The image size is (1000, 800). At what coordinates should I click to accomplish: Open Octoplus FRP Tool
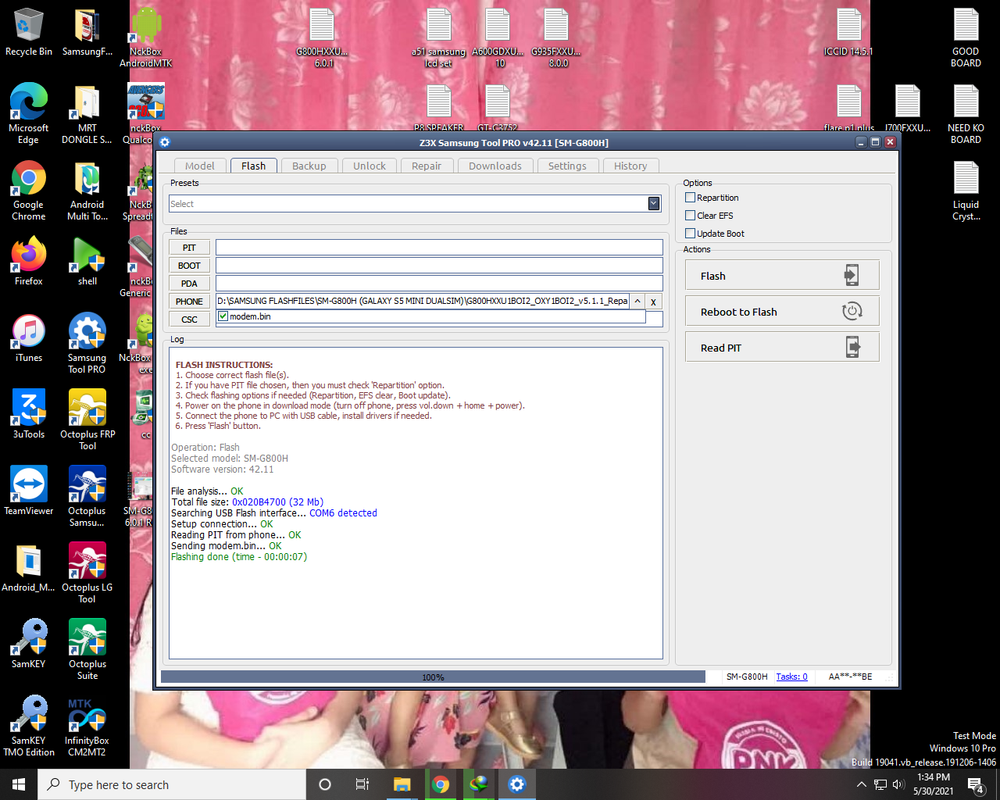(x=87, y=420)
